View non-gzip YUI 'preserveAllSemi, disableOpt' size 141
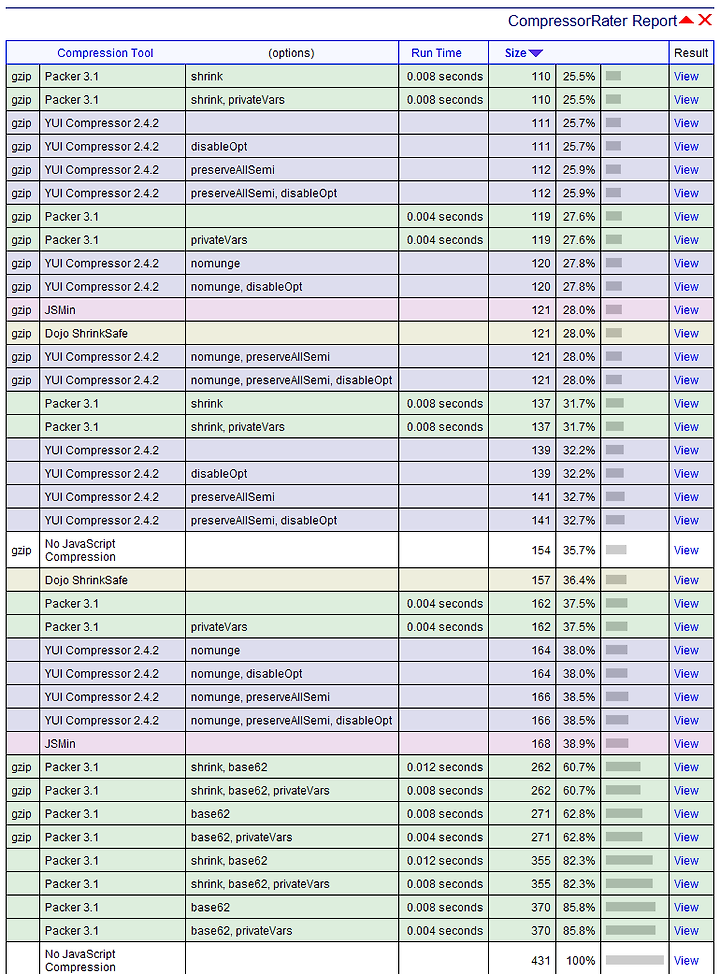 [686, 521]
